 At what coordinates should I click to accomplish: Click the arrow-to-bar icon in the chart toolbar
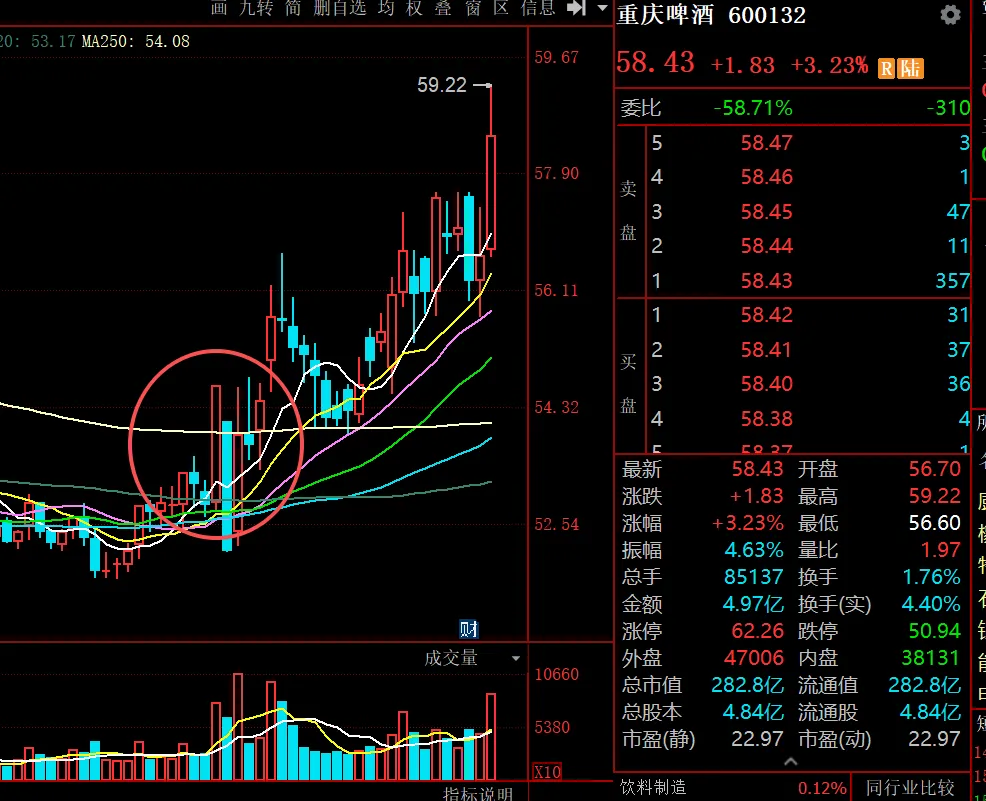click(x=576, y=8)
